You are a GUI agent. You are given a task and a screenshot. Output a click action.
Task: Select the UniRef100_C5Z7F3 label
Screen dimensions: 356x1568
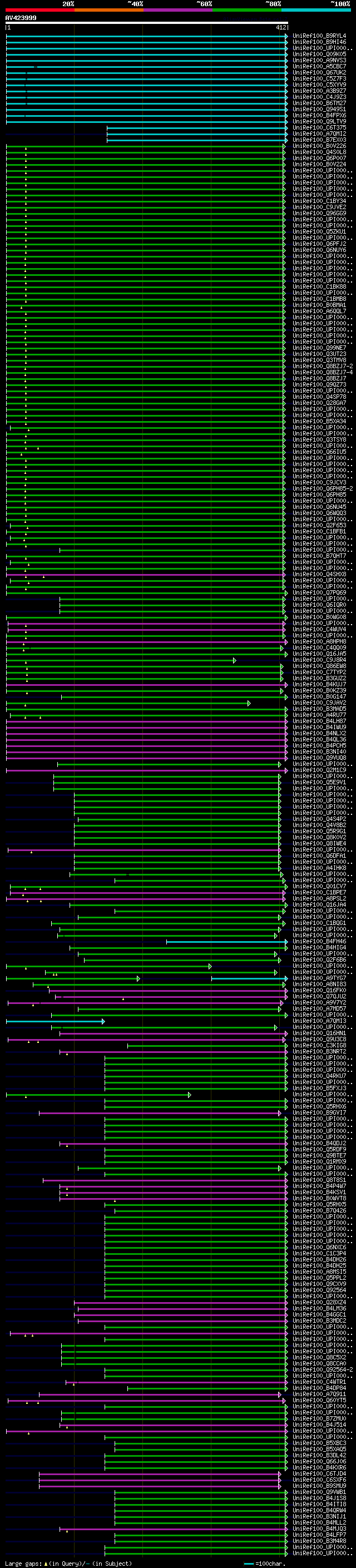[x=319, y=78]
